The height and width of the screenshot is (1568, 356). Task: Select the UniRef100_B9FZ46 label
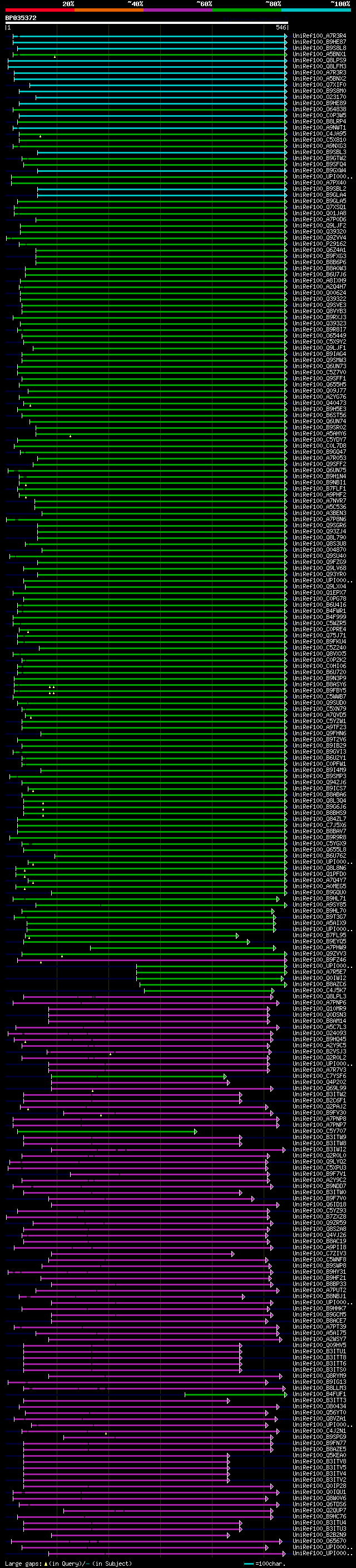tap(319, 960)
